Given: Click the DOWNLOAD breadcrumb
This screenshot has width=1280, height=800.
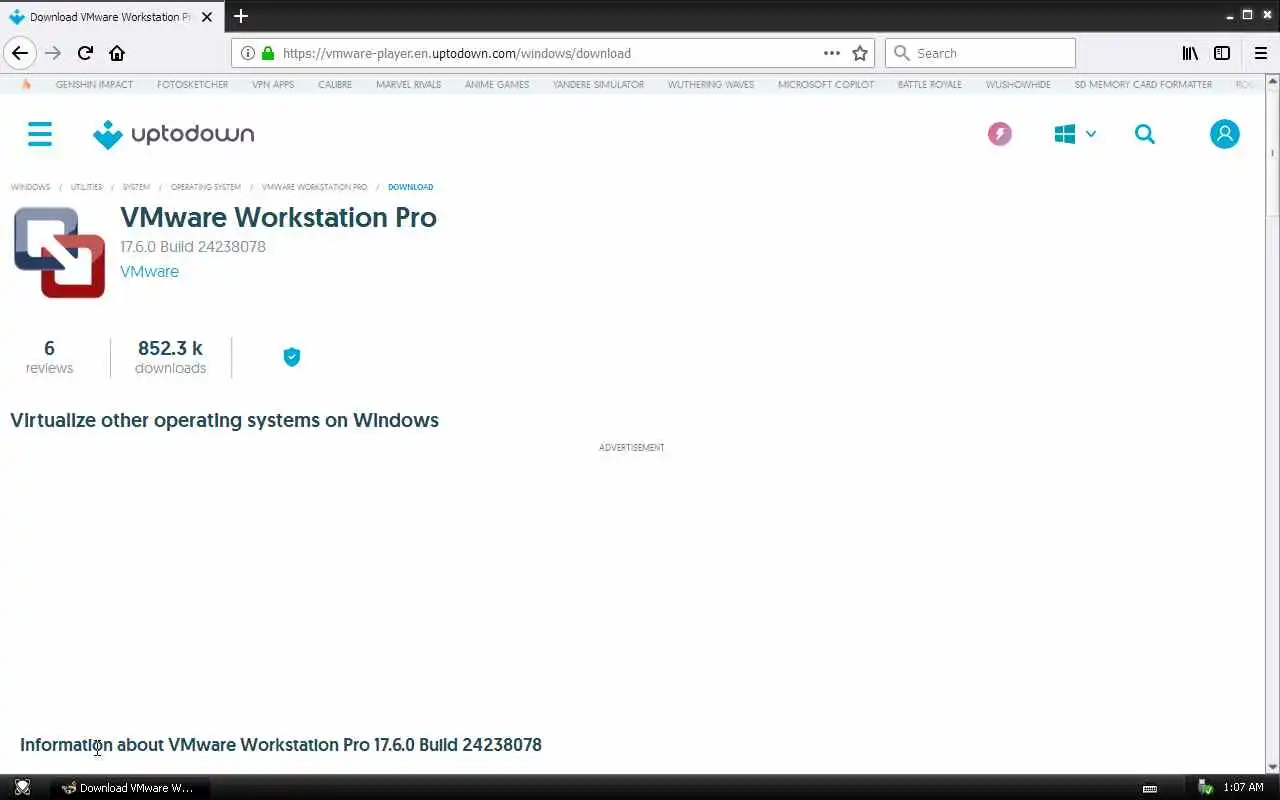Looking at the screenshot, I should tap(410, 187).
